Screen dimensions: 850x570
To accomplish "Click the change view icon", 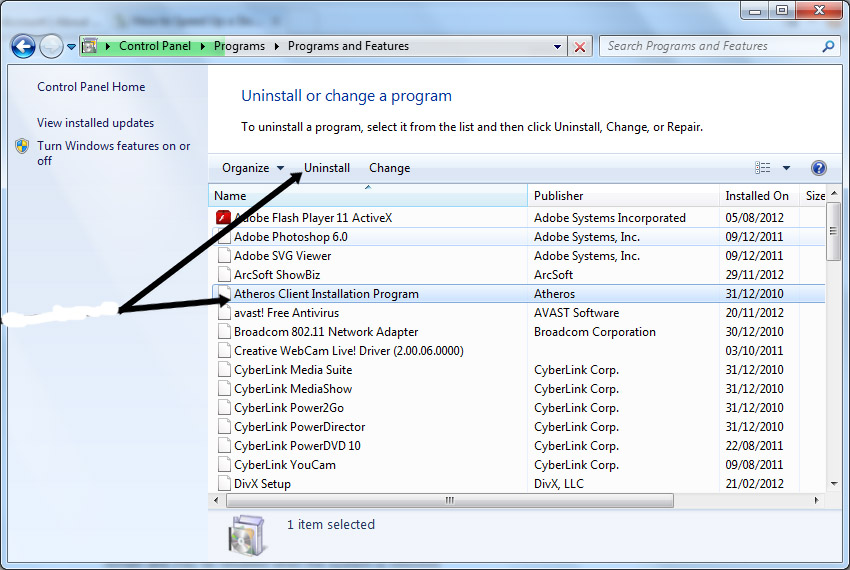I will pyautogui.click(x=763, y=168).
